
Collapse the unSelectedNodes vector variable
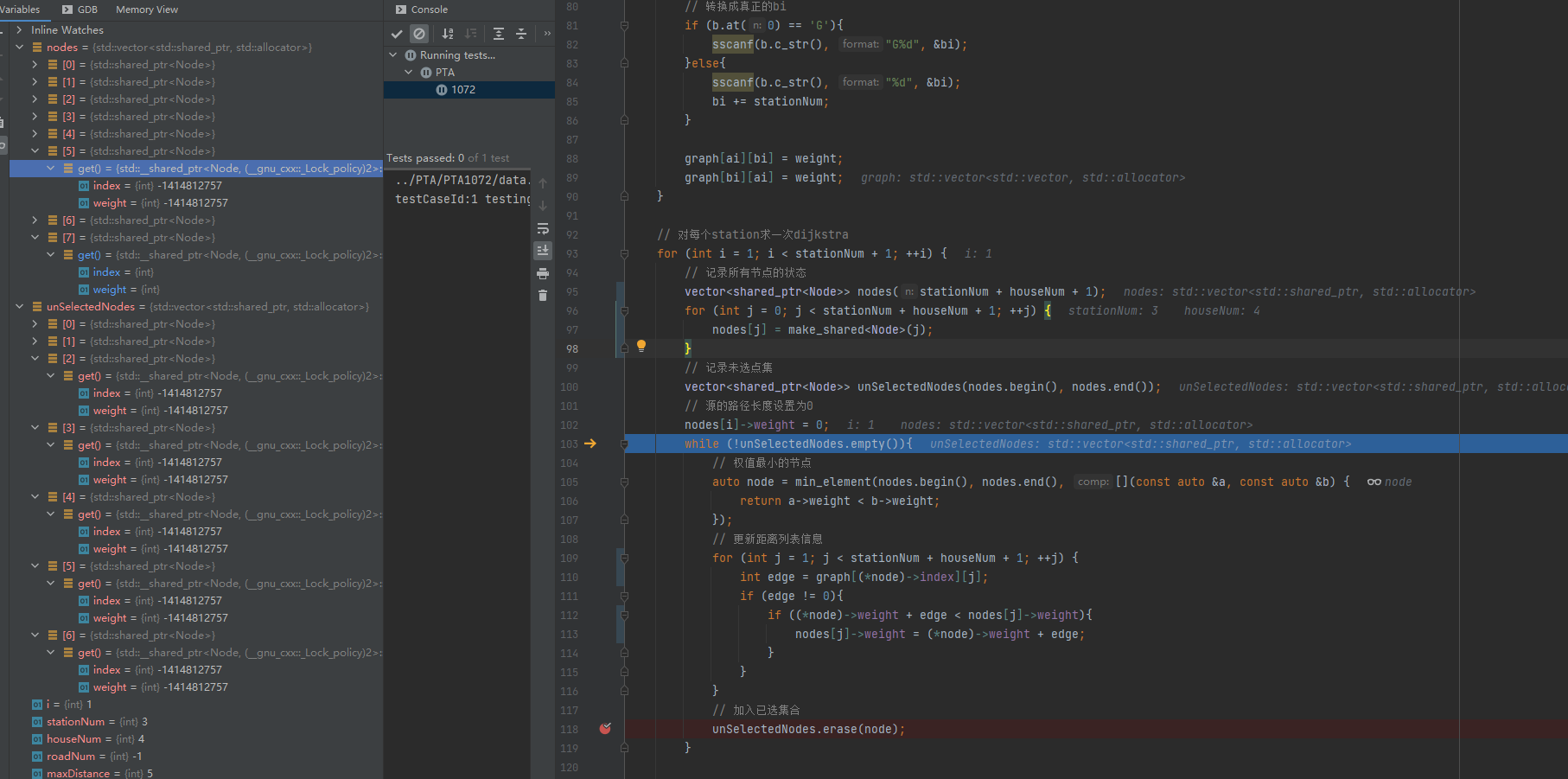click(19, 307)
